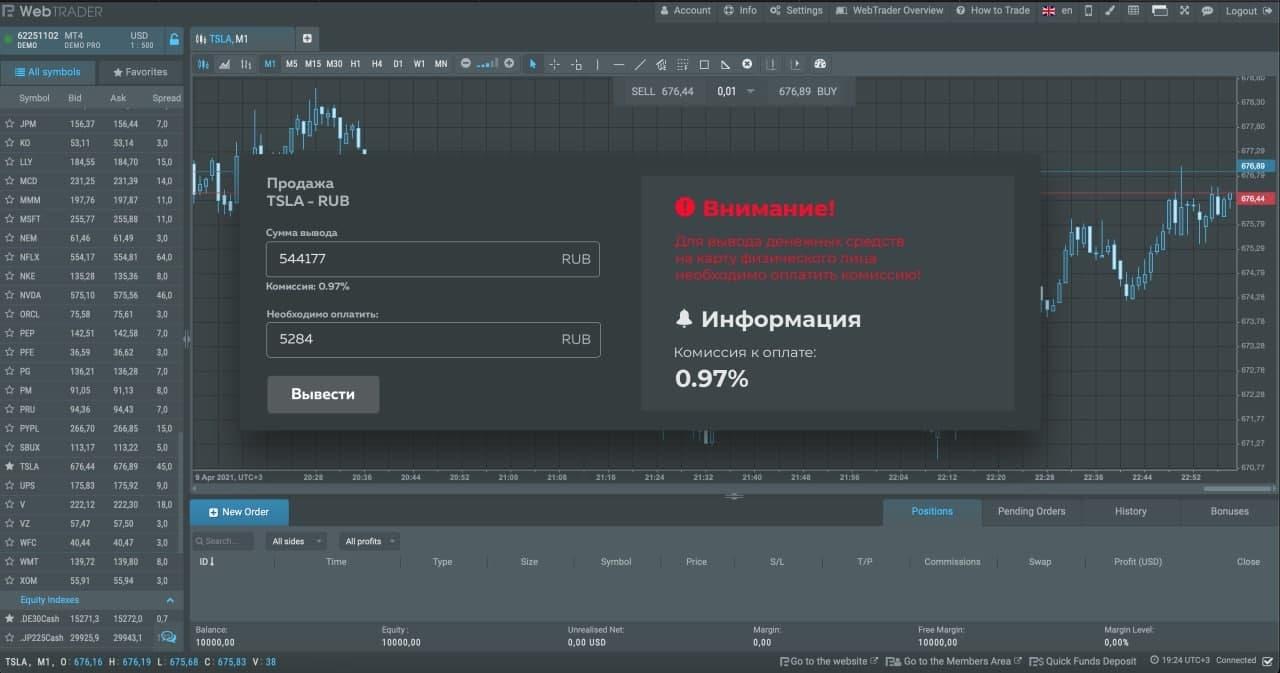Click the New Order button

pos(239,512)
